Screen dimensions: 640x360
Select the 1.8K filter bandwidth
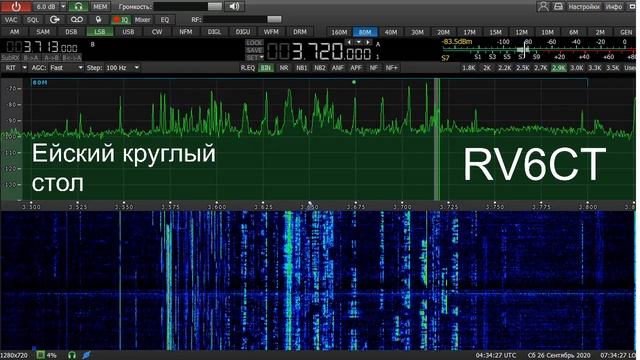coord(469,68)
